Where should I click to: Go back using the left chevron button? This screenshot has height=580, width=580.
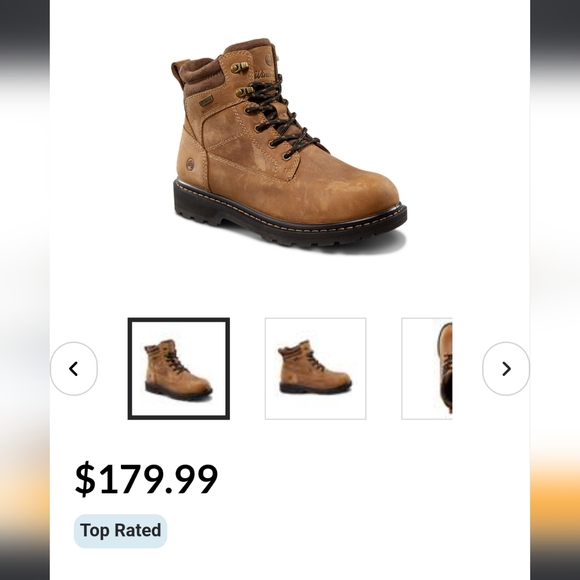tap(74, 369)
